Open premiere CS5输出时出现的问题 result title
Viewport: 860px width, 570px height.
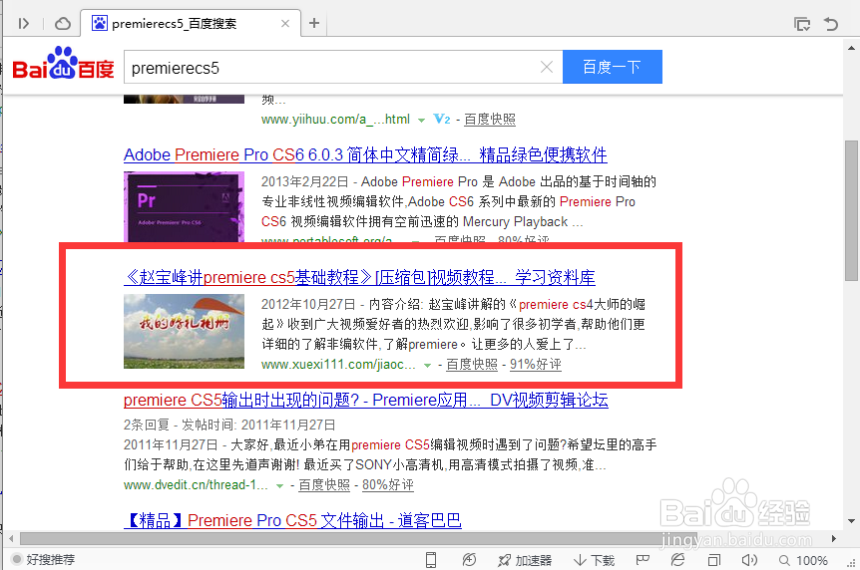click(x=366, y=400)
